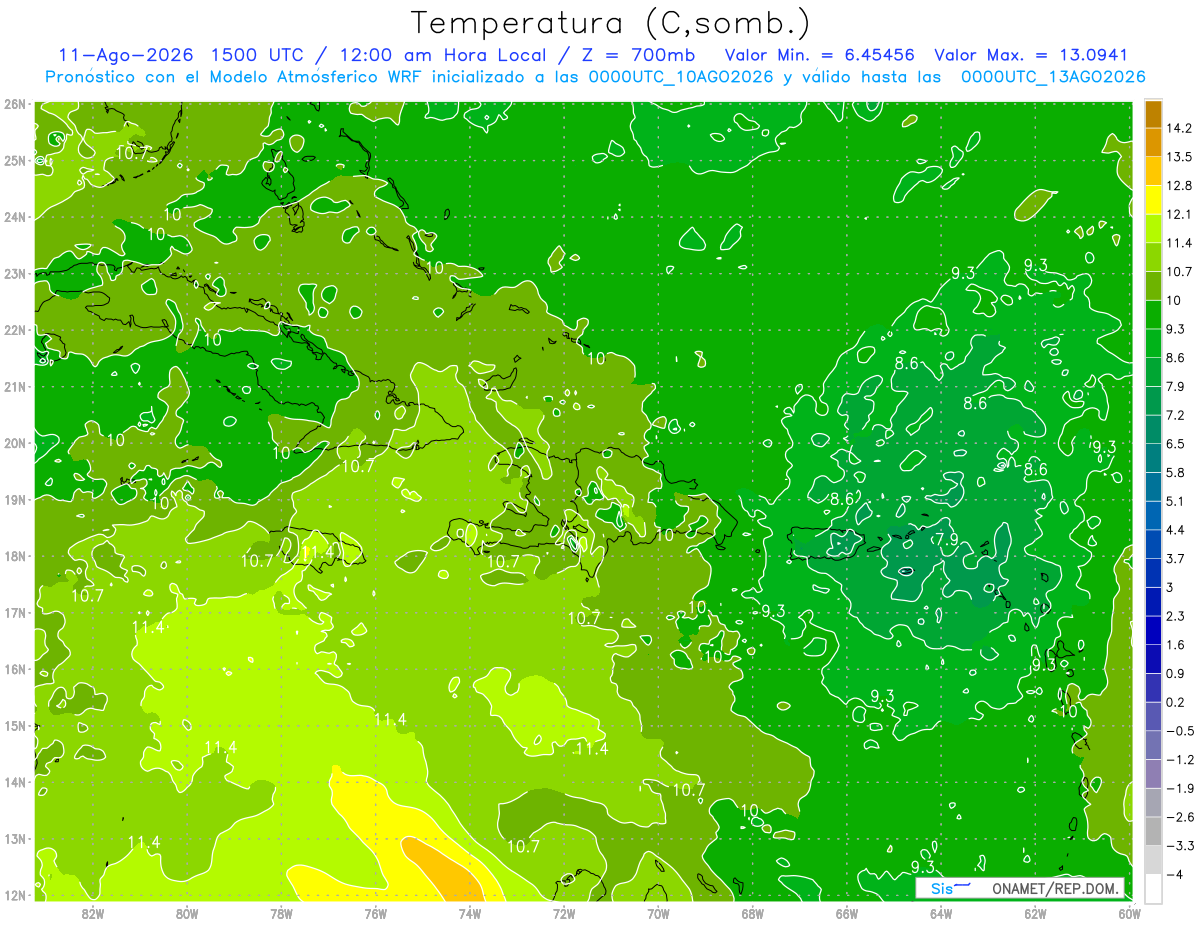Click the '-0.5' colorbar label

[x=1181, y=731]
